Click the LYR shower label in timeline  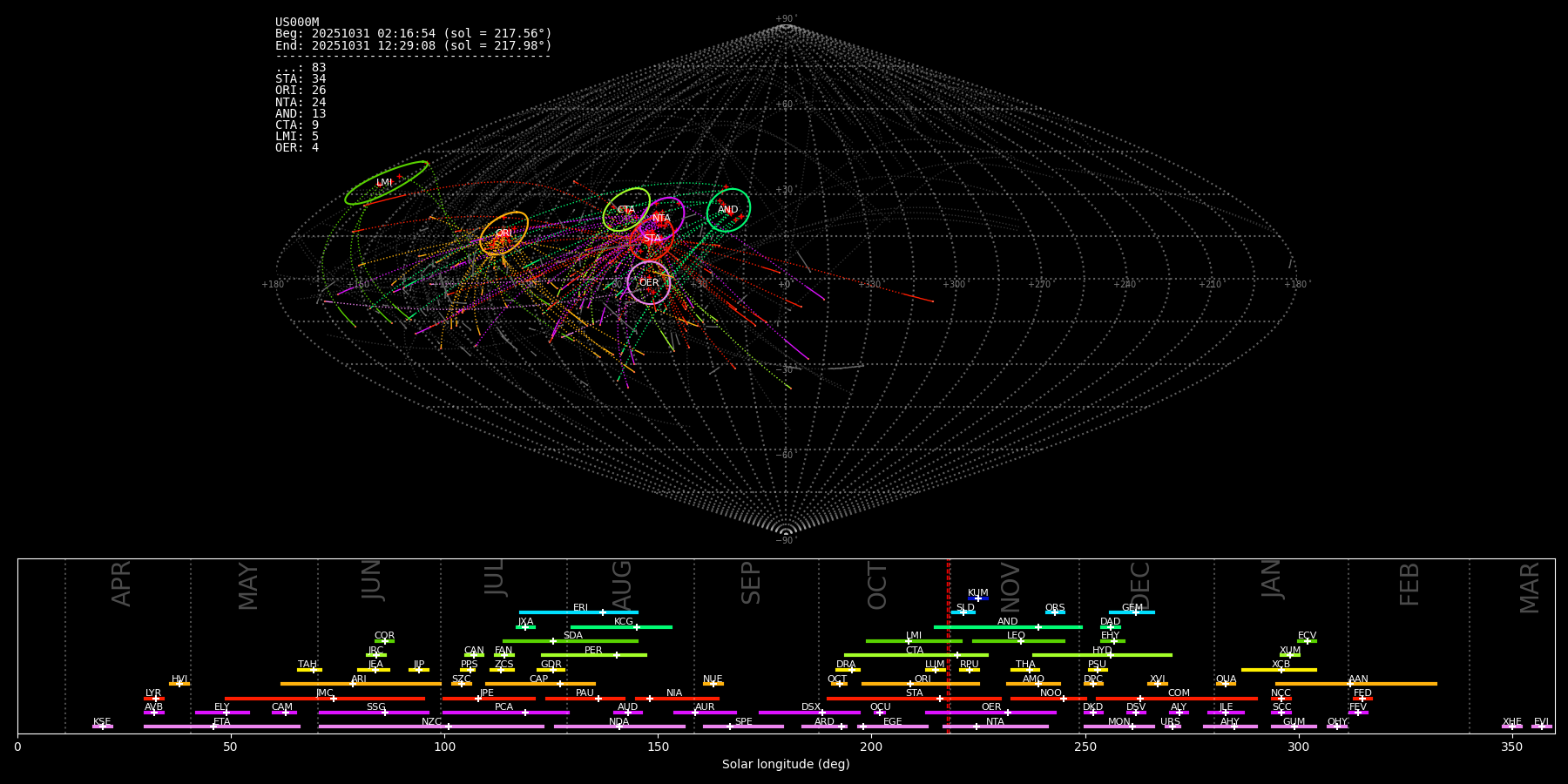(153, 693)
